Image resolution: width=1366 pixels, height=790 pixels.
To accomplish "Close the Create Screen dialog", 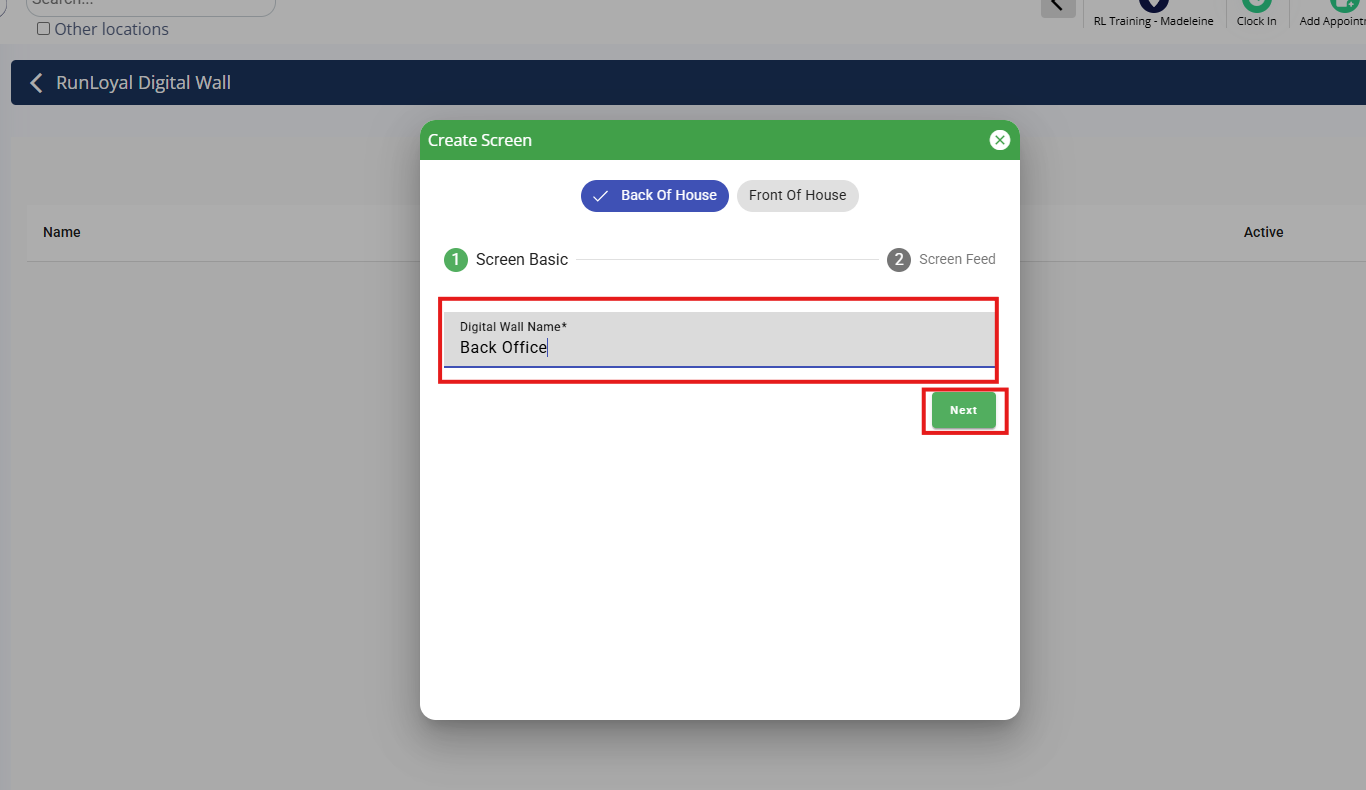I will click(999, 140).
